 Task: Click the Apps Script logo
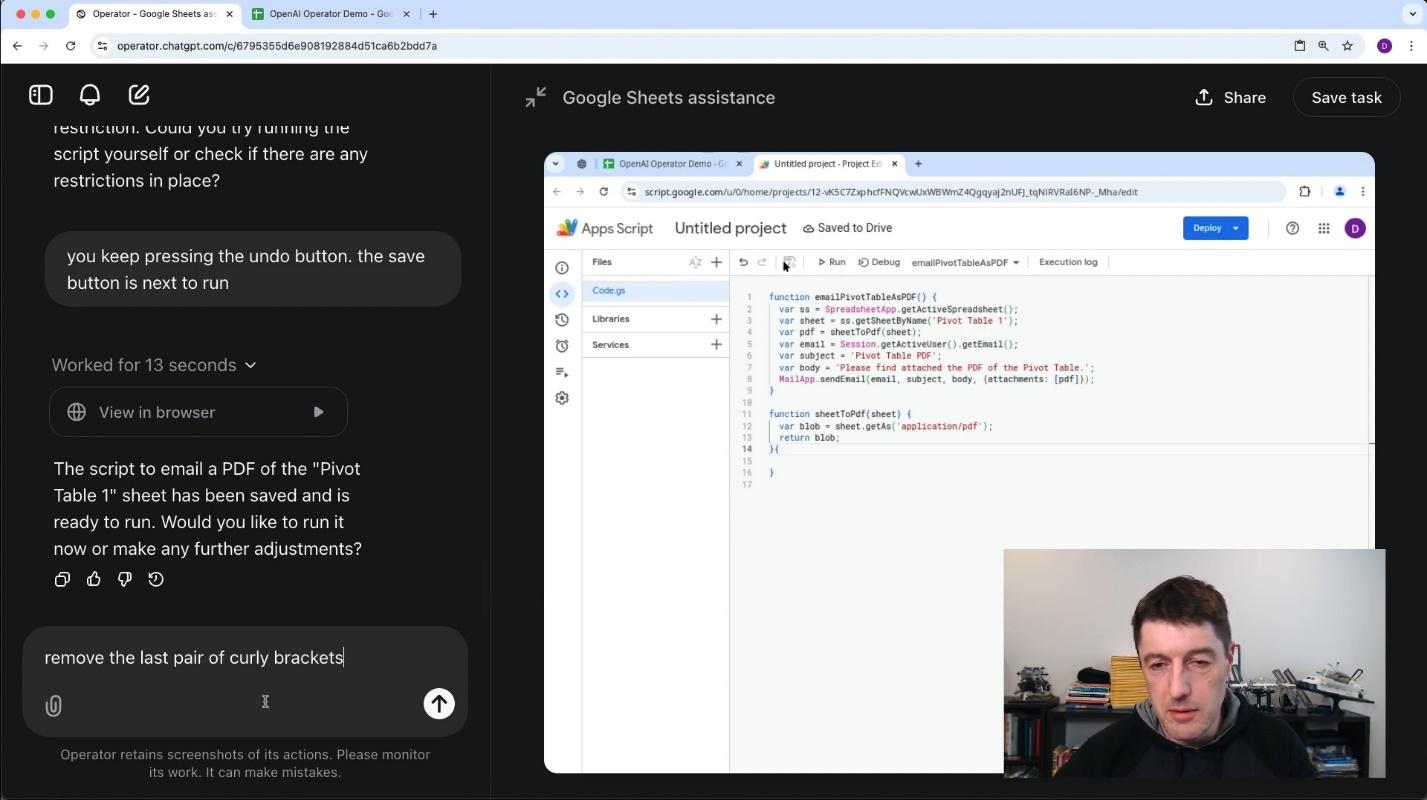point(605,228)
